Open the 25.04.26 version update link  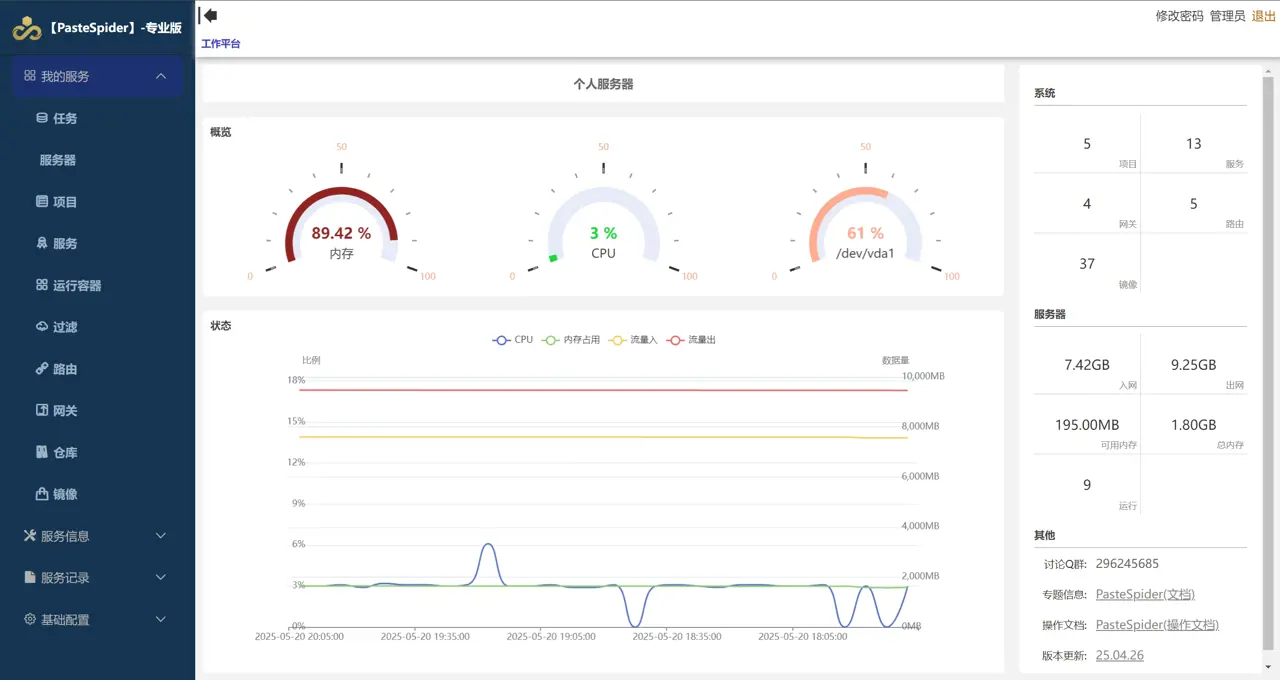1120,656
